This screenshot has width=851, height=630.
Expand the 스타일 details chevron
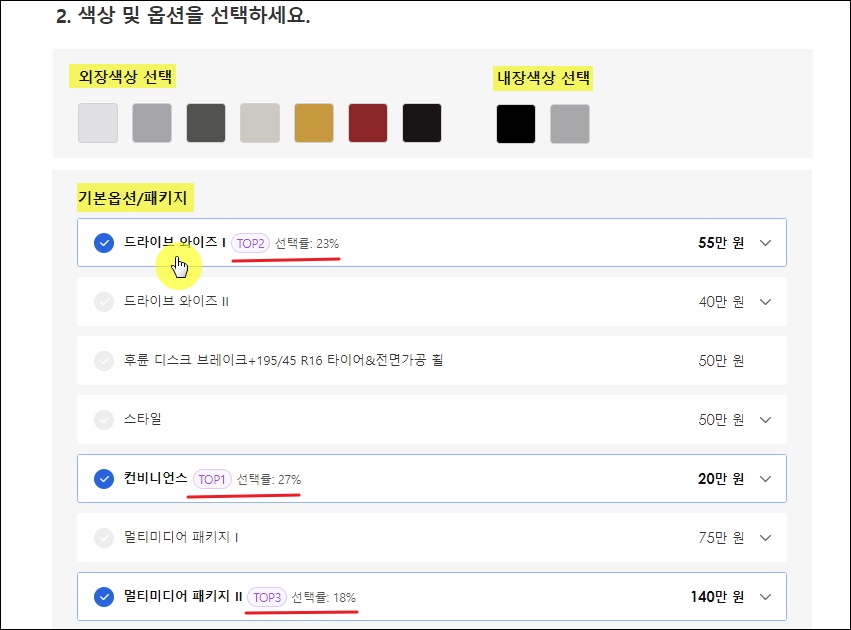click(765, 419)
